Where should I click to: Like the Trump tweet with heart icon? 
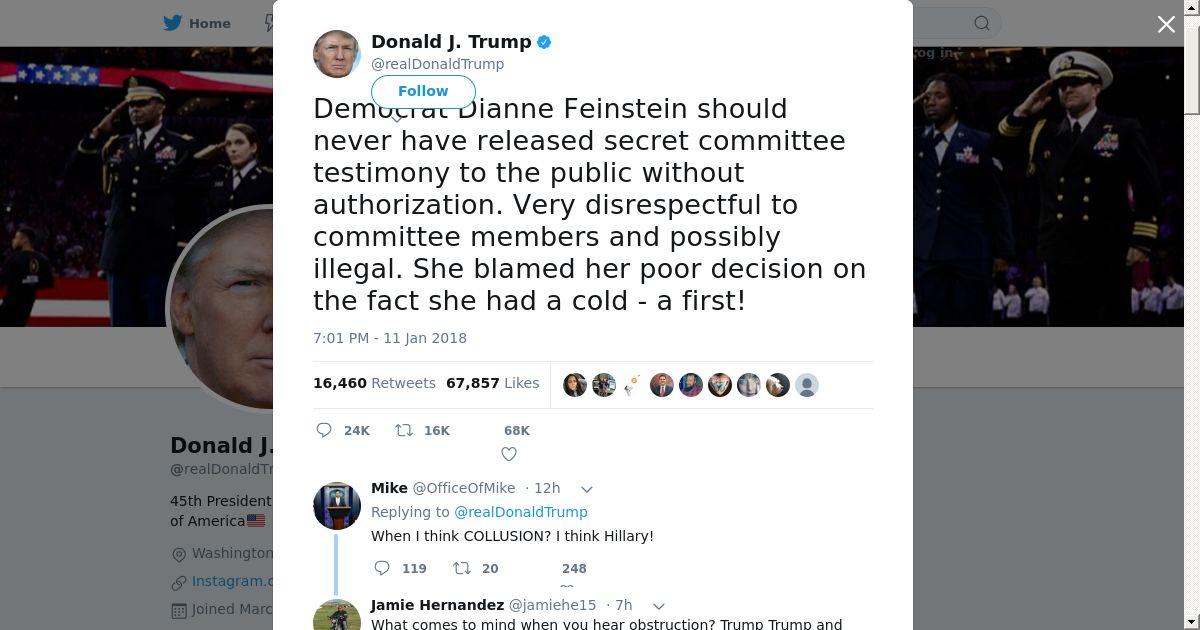tap(509, 454)
